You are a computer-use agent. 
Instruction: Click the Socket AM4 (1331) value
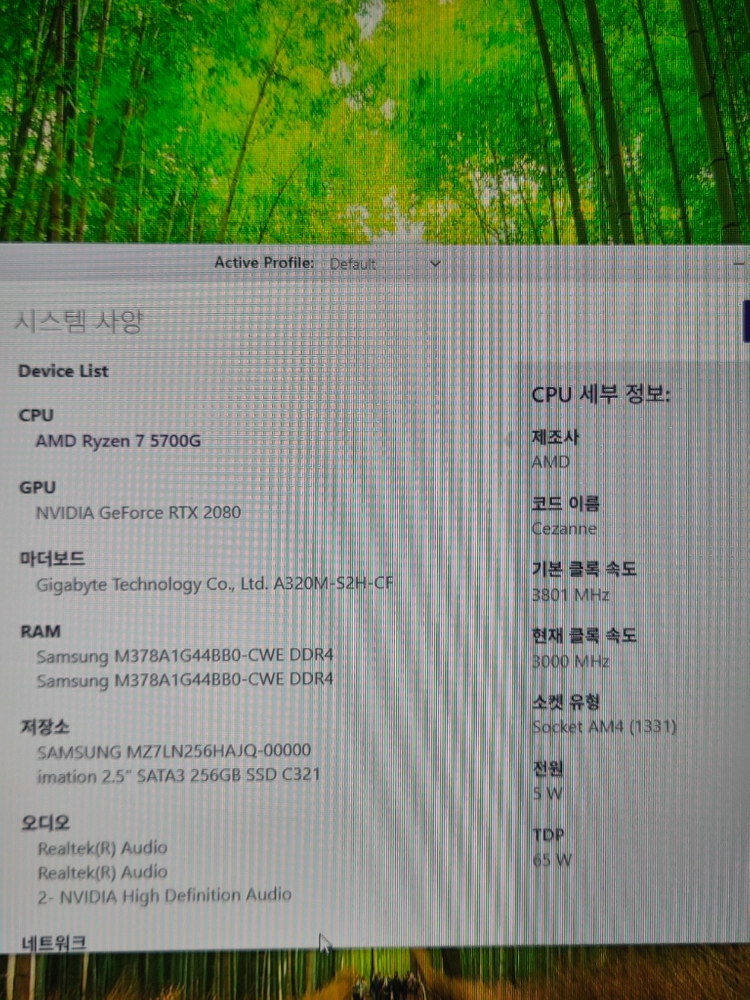(604, 726)
